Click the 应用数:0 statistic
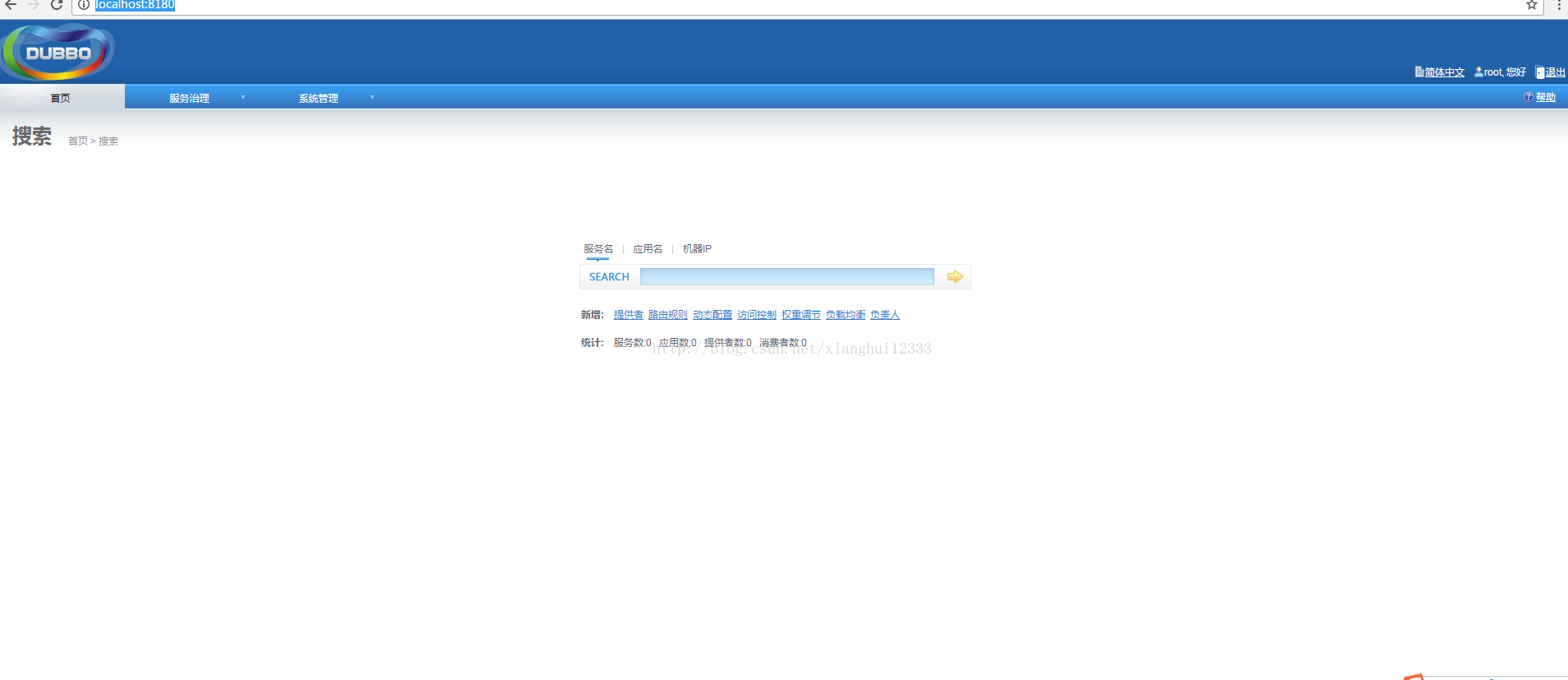Viewport: 1568px width, 680px height. [677, 343]
